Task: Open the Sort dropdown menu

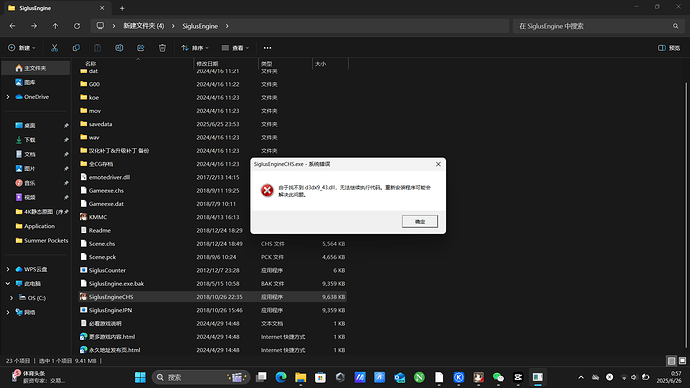Action: 195,48
